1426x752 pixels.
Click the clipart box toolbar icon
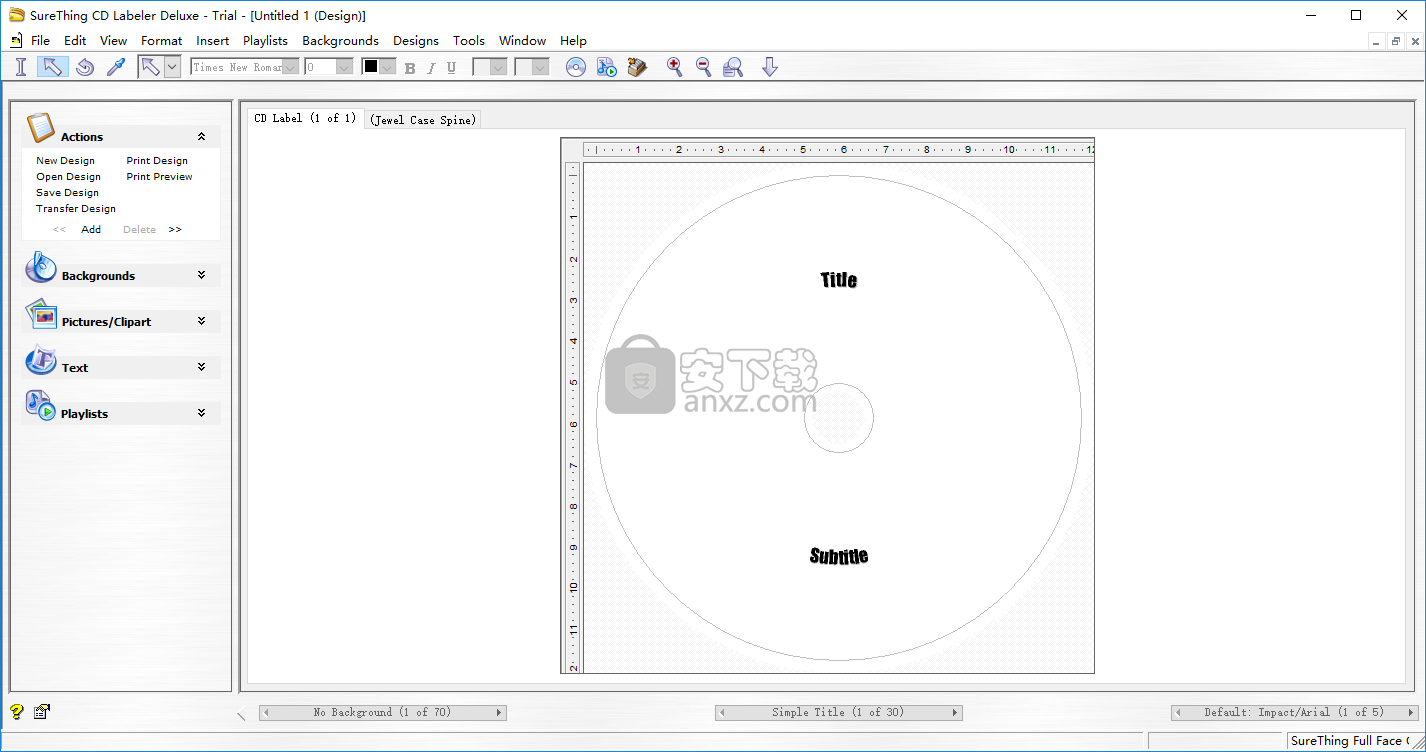click(x=637, y=67)
